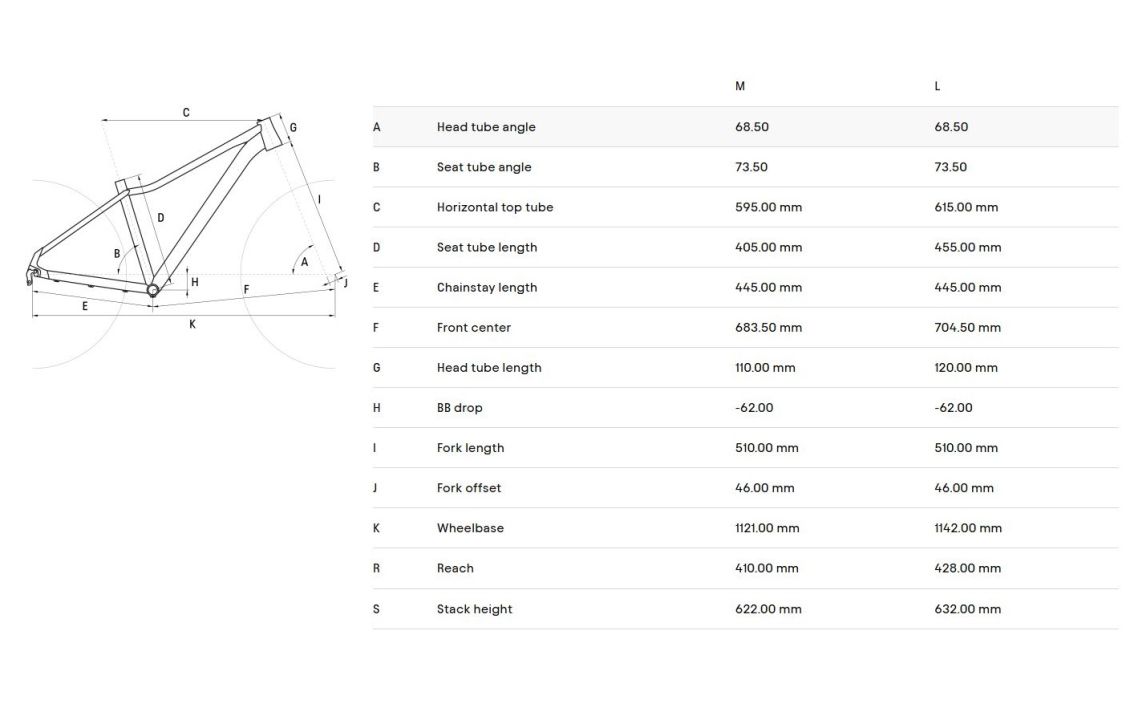Click the letter K under the frame diagram

193,324
